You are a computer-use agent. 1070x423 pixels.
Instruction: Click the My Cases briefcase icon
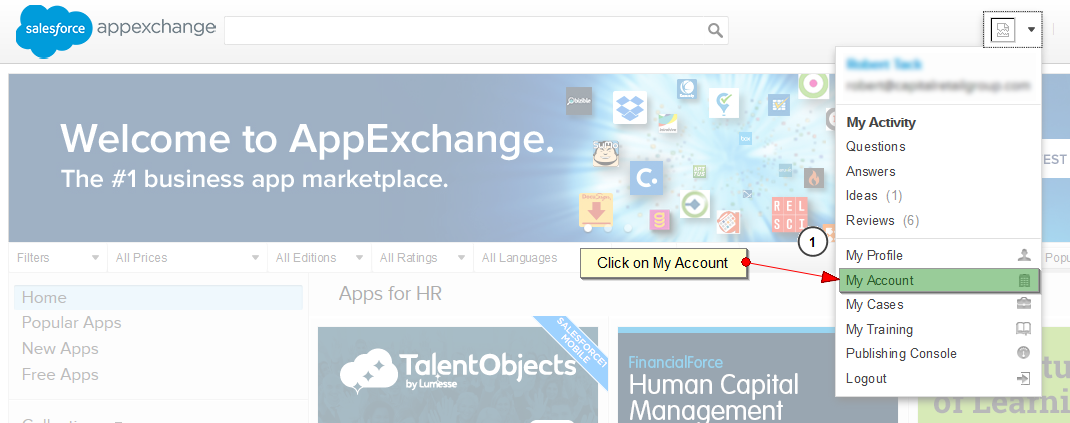[x=1024, y=304]
